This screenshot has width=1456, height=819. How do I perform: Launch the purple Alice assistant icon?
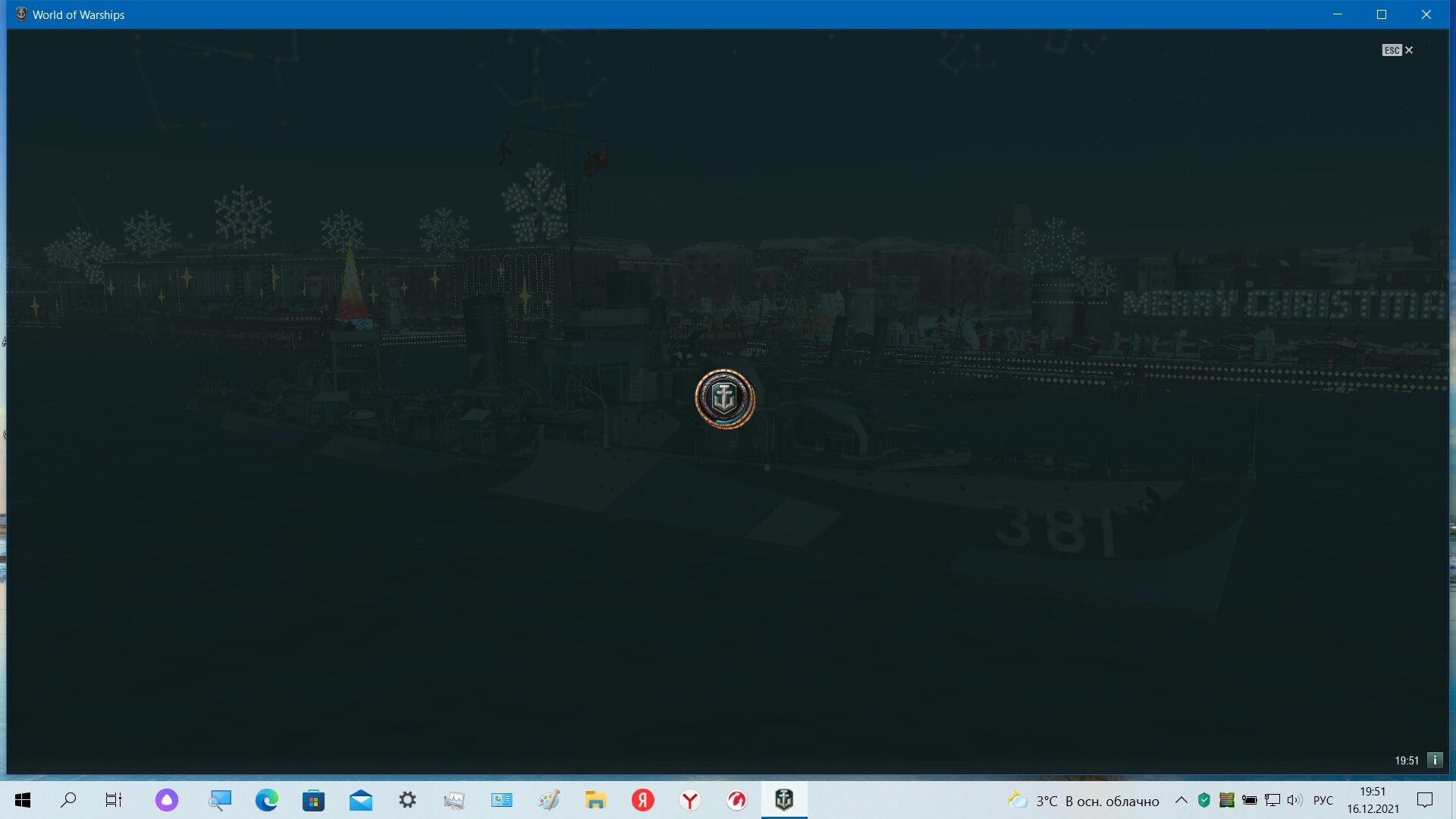click(x=167, y=800)
